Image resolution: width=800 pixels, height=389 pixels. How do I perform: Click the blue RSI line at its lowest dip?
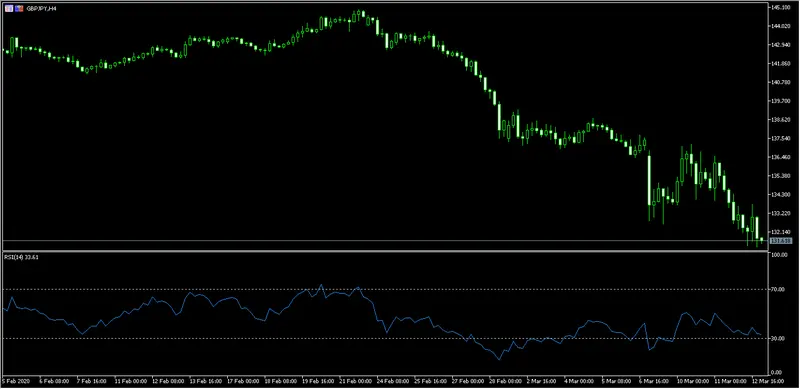coord(498,359)
